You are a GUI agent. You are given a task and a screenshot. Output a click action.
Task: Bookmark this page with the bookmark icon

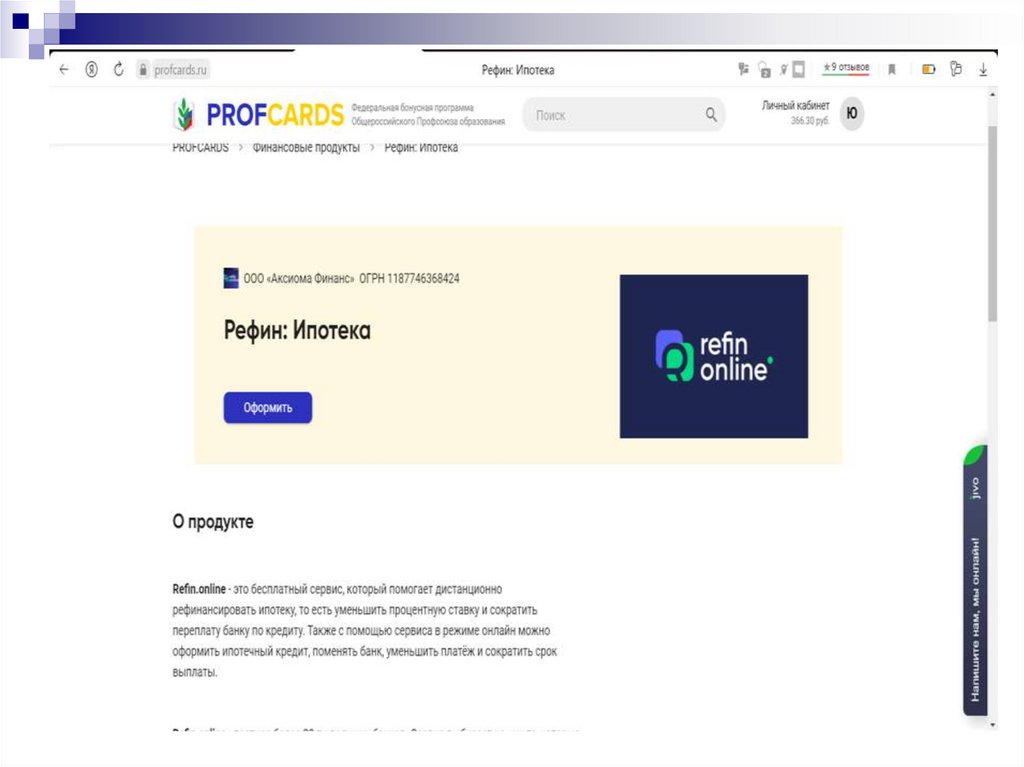(x=891, y=69)
